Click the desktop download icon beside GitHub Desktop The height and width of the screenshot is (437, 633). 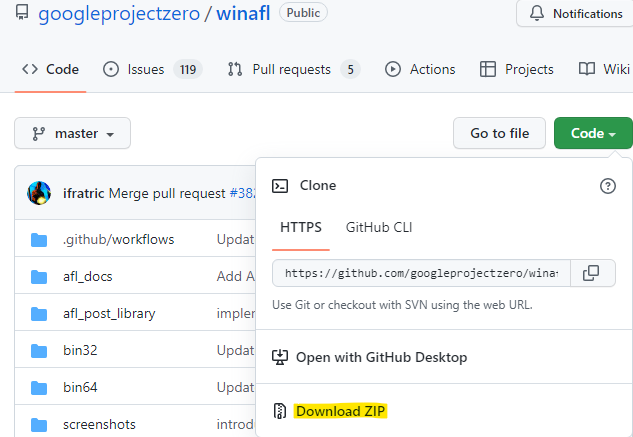(280, 357)
